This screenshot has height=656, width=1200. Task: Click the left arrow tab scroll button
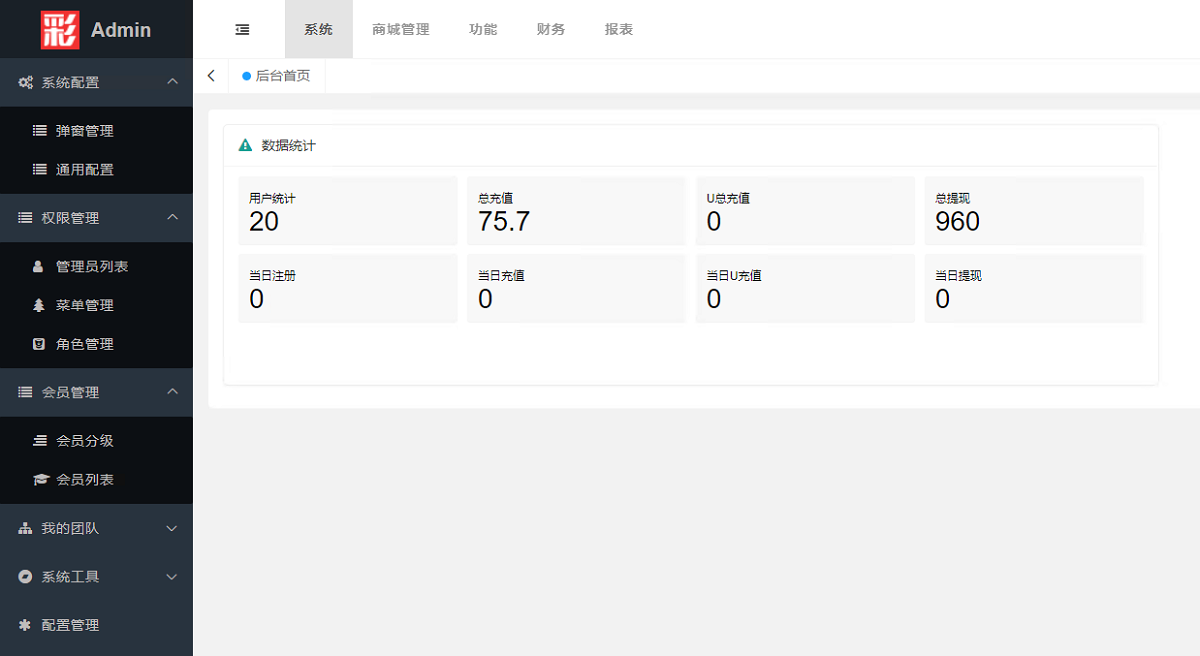pos(211,76)
